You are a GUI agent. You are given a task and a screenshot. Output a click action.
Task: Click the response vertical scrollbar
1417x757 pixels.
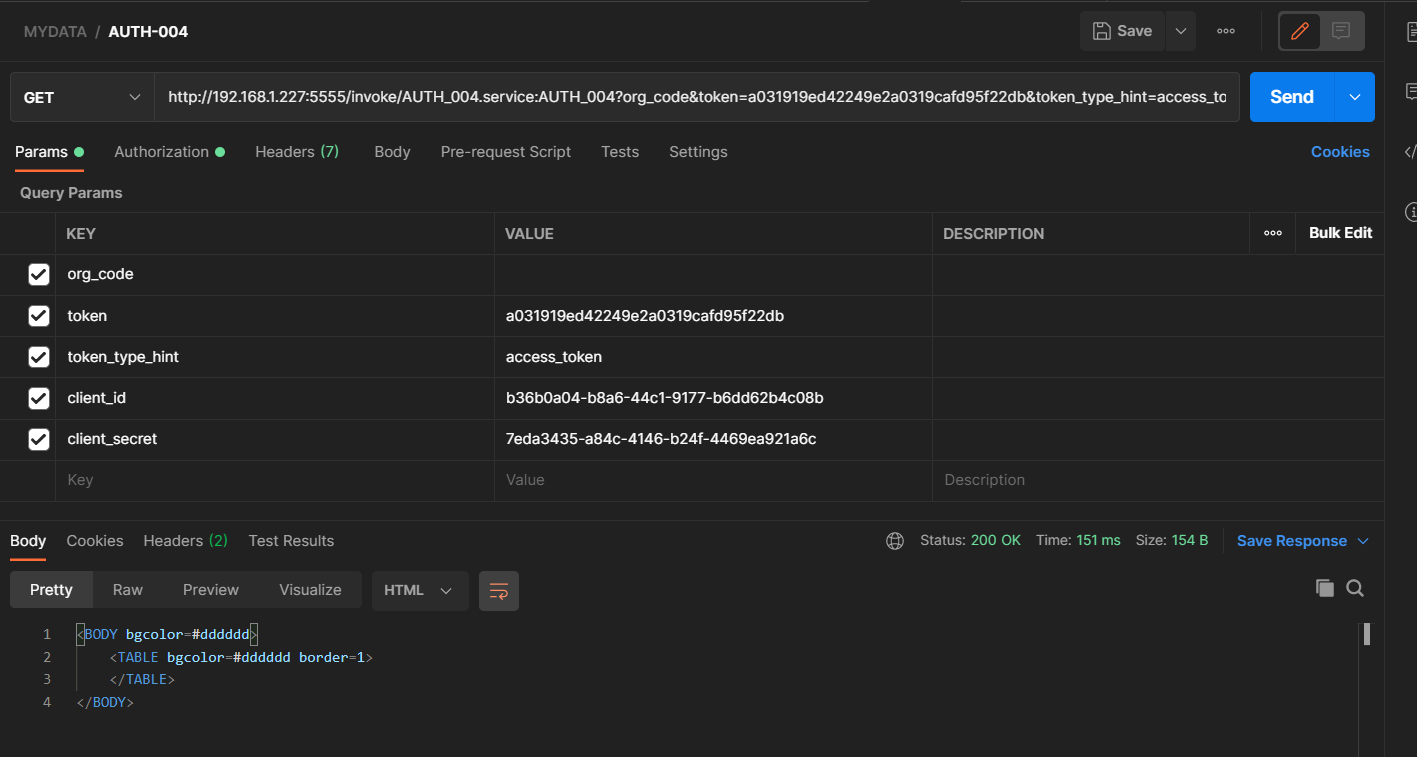[1365, 634]
